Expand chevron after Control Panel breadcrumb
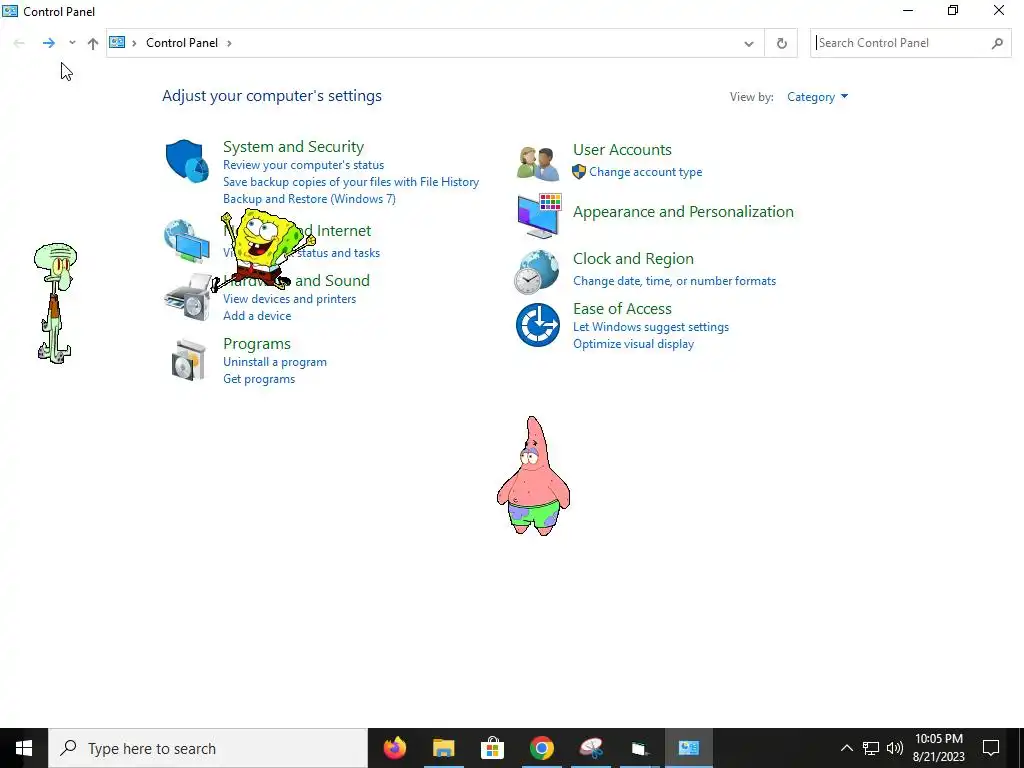Screen dimensions: 1024x768 [229, 43]
